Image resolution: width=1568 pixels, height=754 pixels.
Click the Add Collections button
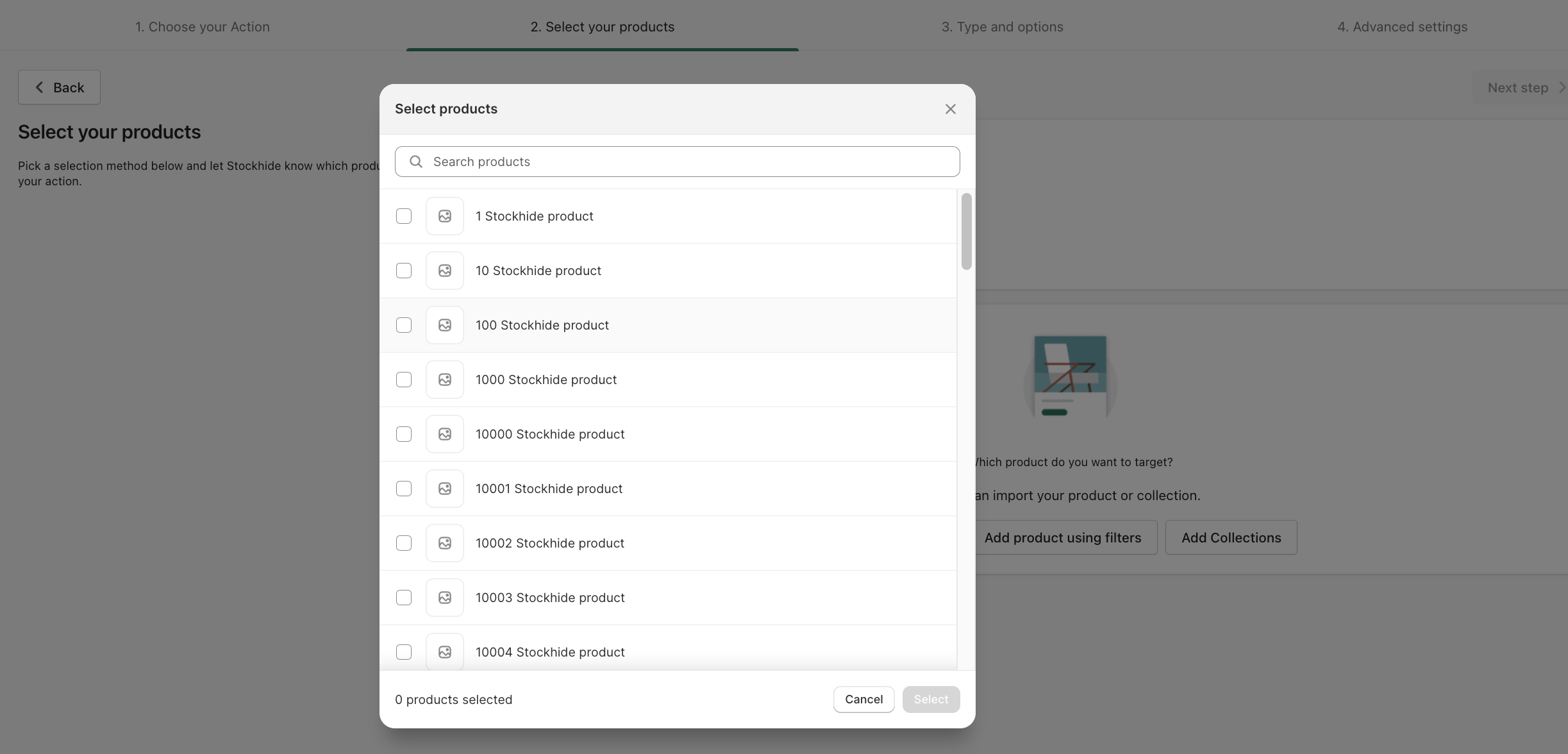point(1231,537)
